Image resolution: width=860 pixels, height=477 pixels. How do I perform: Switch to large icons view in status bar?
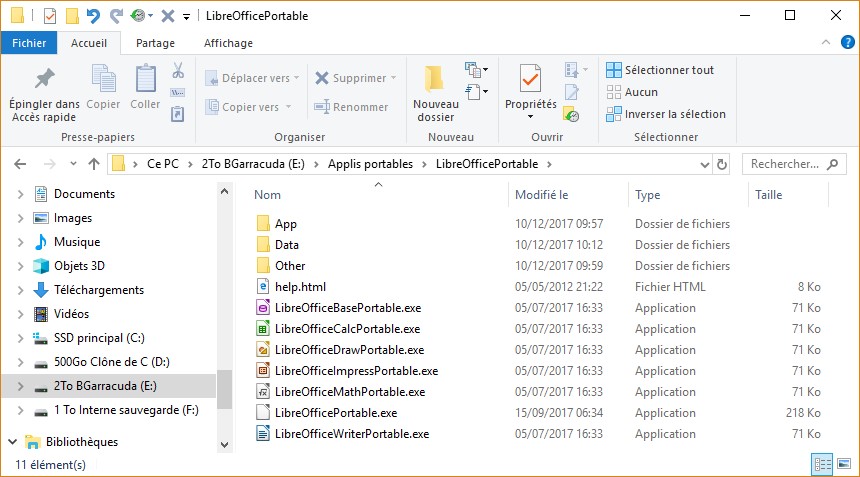[x=843, y=465]
